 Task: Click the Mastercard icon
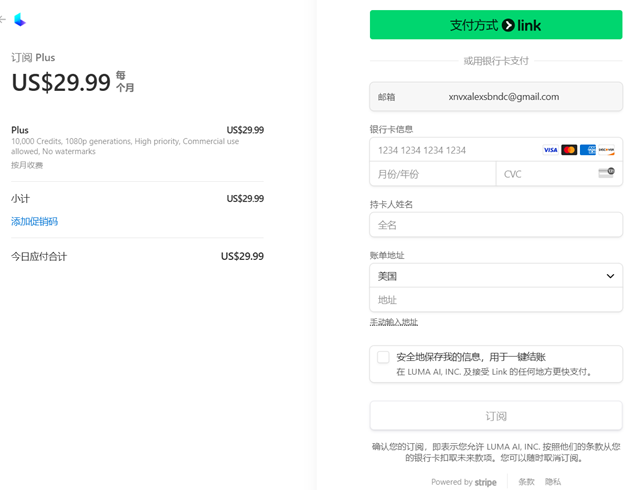569,150
